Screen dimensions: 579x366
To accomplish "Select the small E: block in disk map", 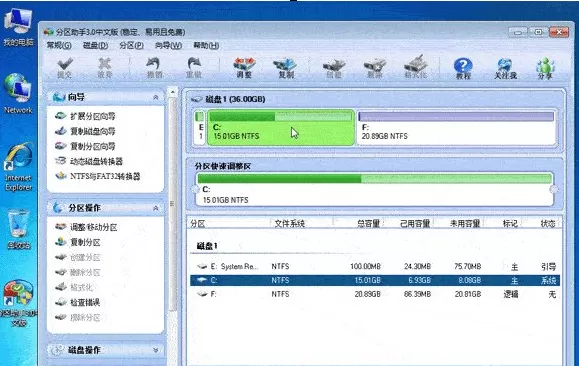I will [200, 127].
